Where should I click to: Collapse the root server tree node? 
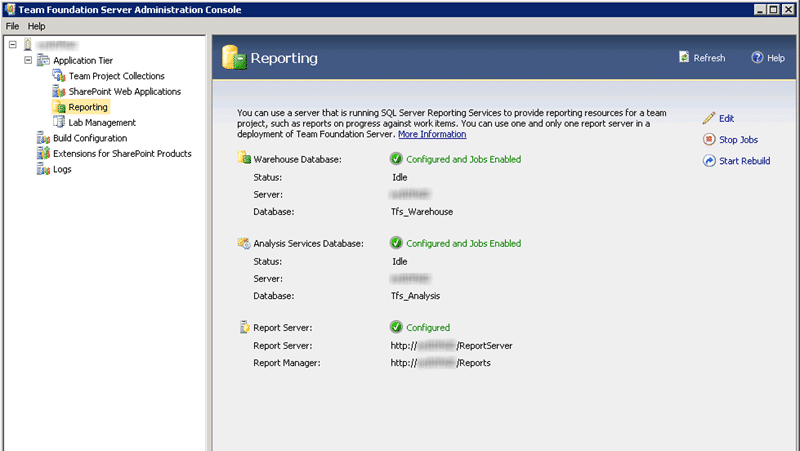(x=13, y=44)
